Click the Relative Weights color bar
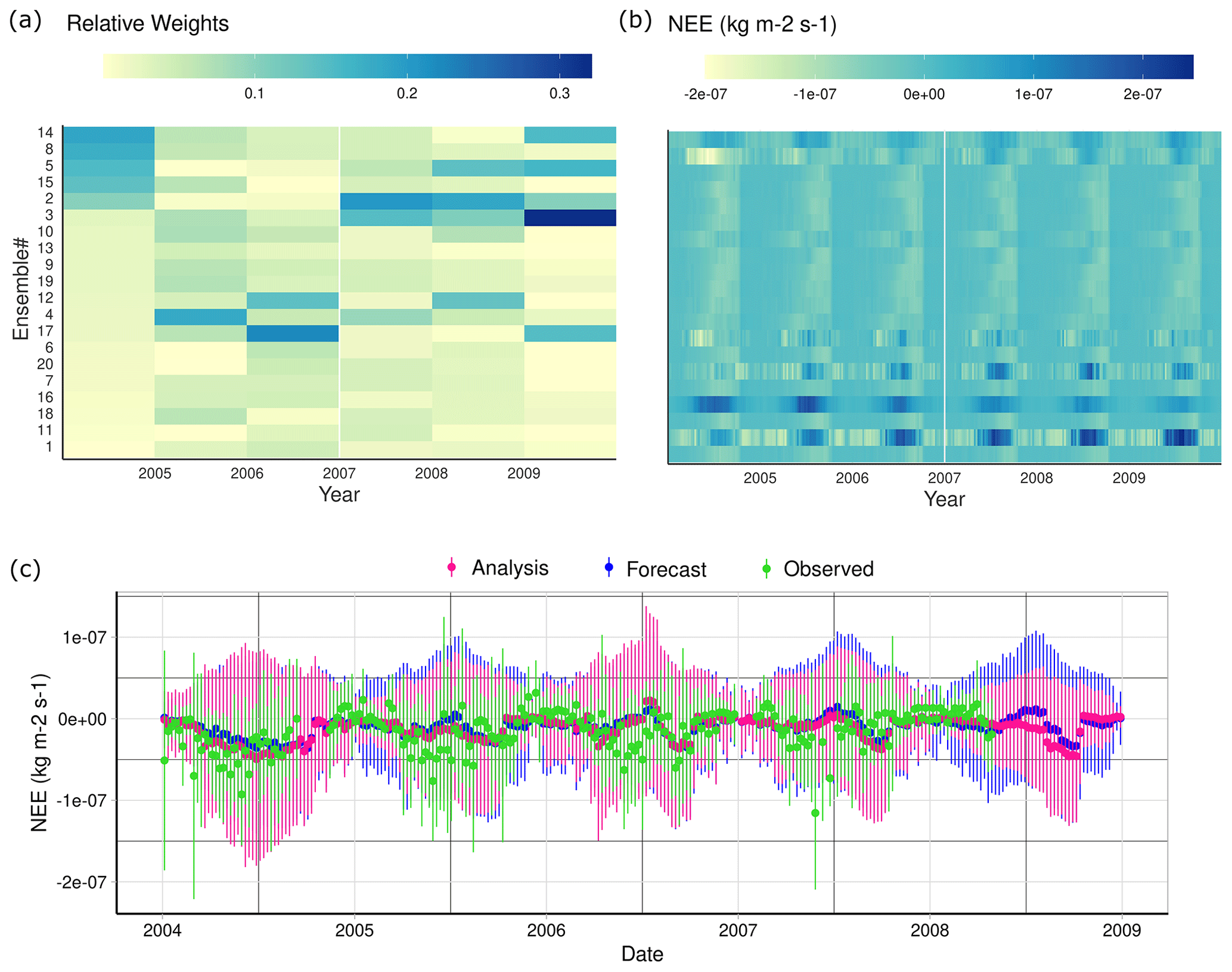The width and height of the screenshot is (1232, 972). [x=347, y=66]
